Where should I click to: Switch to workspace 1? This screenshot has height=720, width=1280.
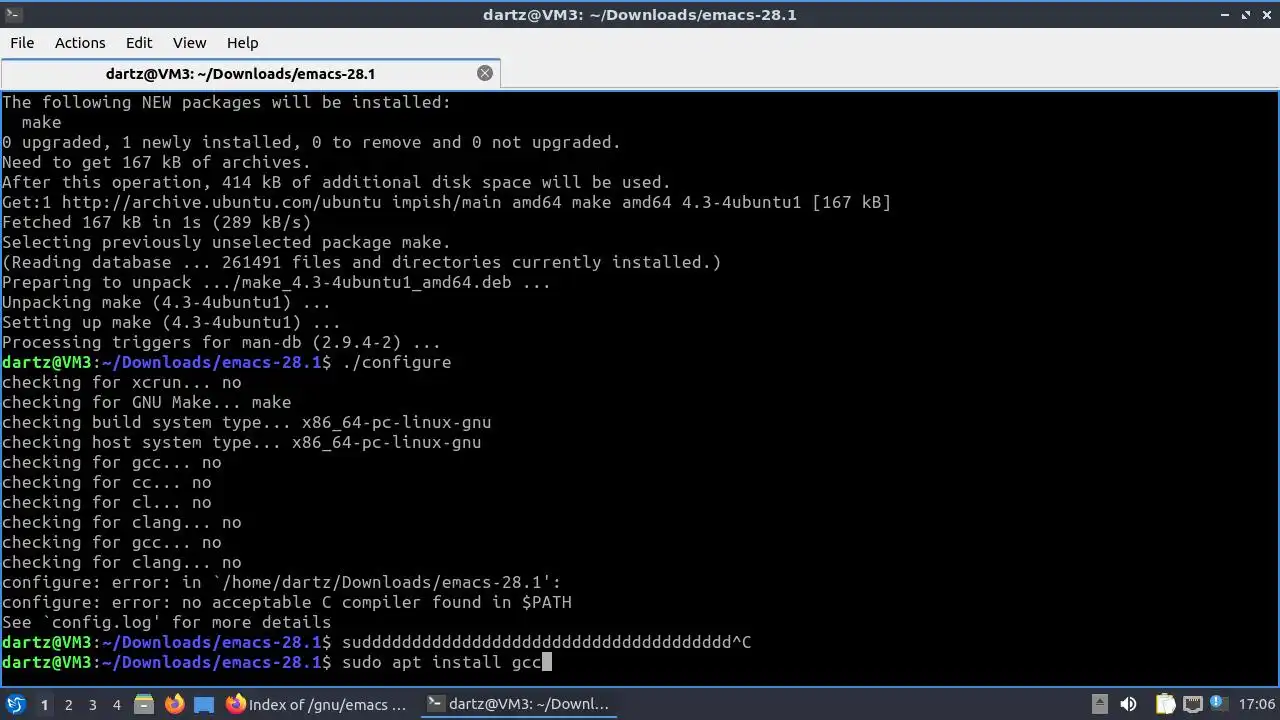click(44, 704)
